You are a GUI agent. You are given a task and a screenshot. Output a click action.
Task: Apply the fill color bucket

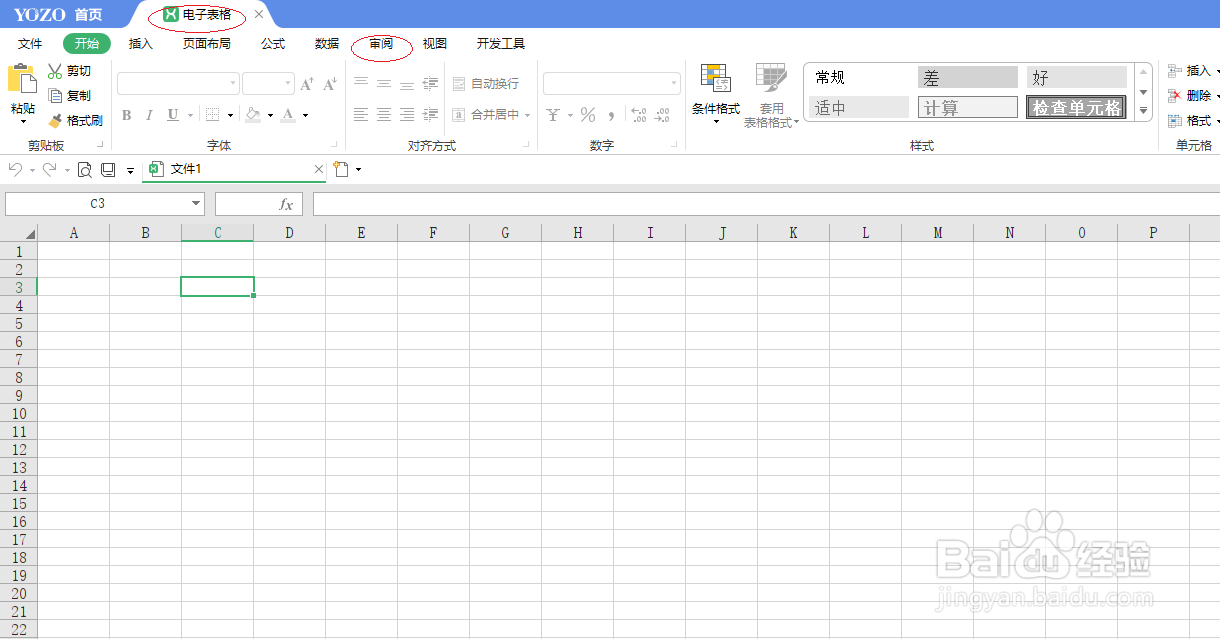click(x=253, y=115)
